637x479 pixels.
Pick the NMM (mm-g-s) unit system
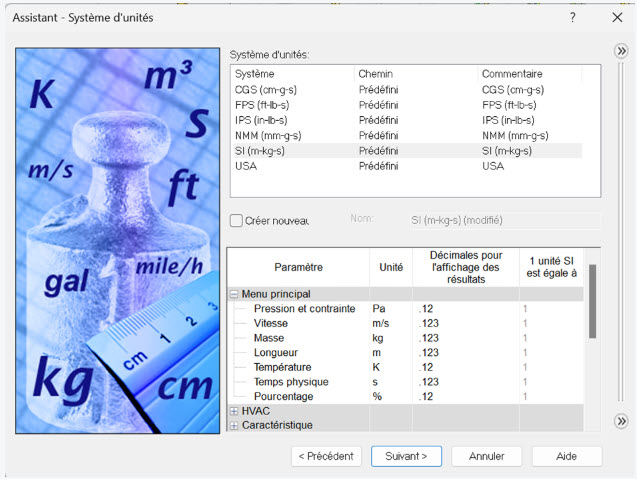pyautogui.click(x=267, y=135)
